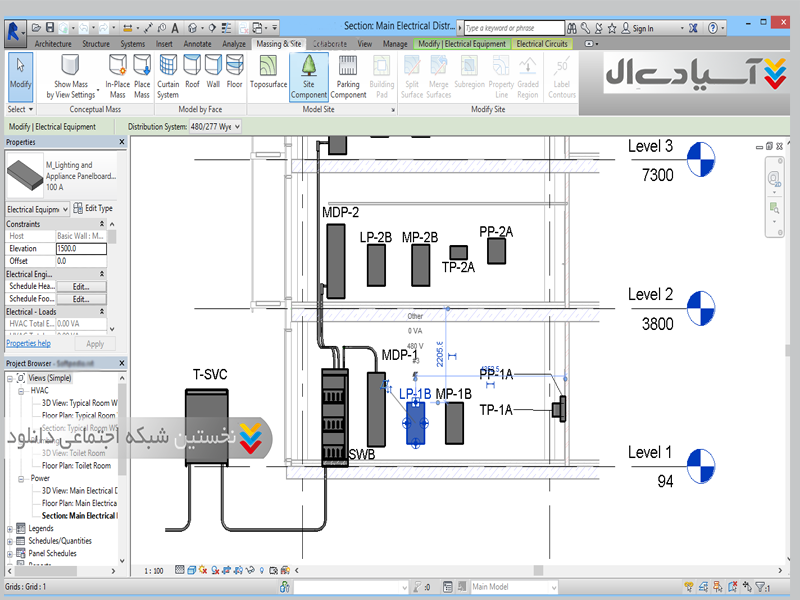
Task: Open the Properties help link
Action: [28, 343]
